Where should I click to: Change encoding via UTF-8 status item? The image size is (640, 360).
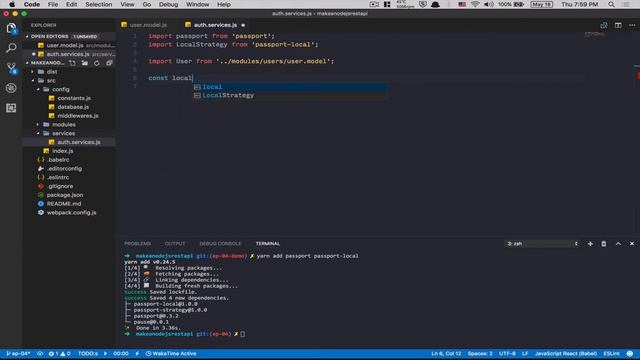507,353
